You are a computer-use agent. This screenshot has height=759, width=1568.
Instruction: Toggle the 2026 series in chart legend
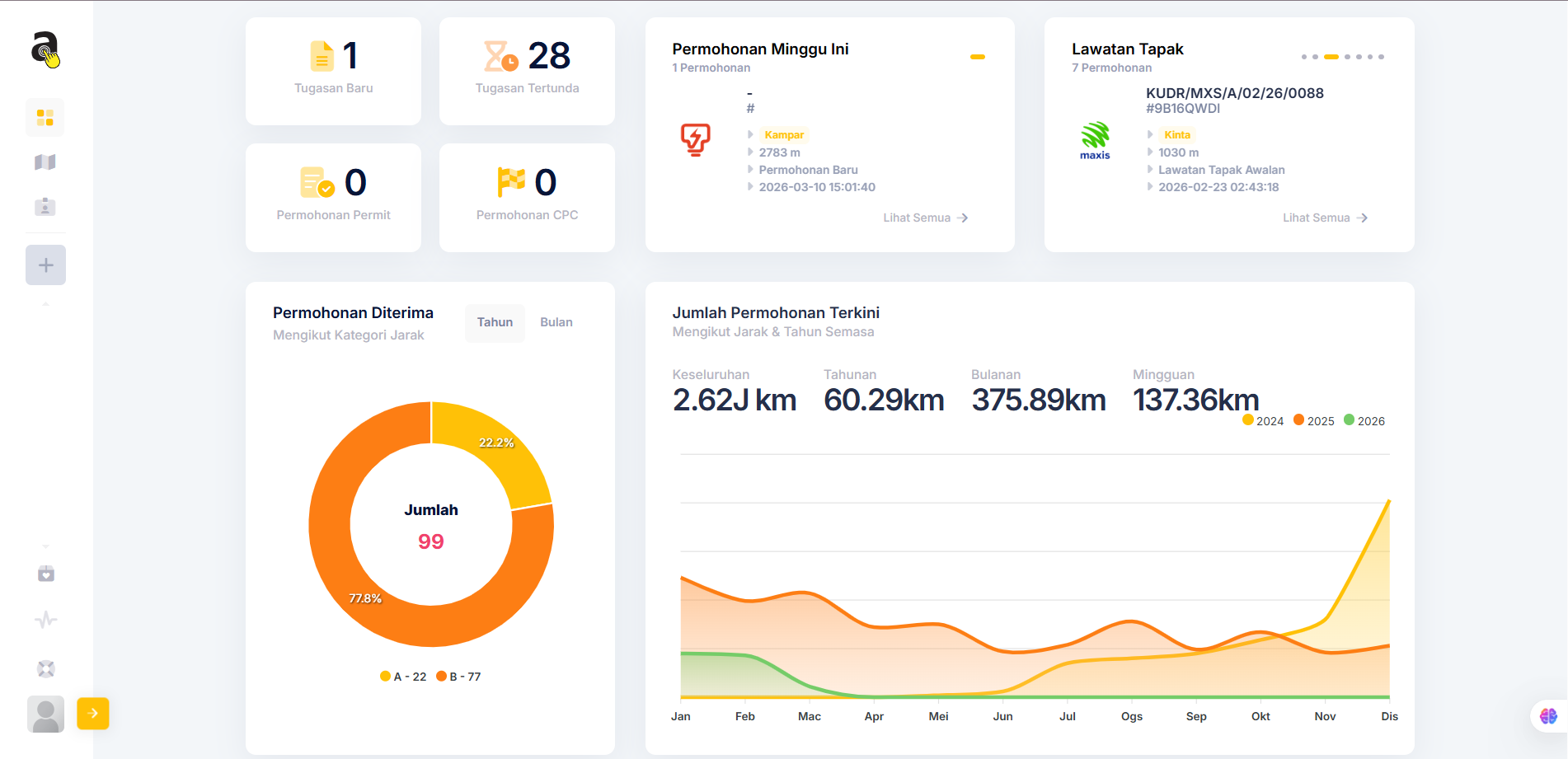point(1364,421)
